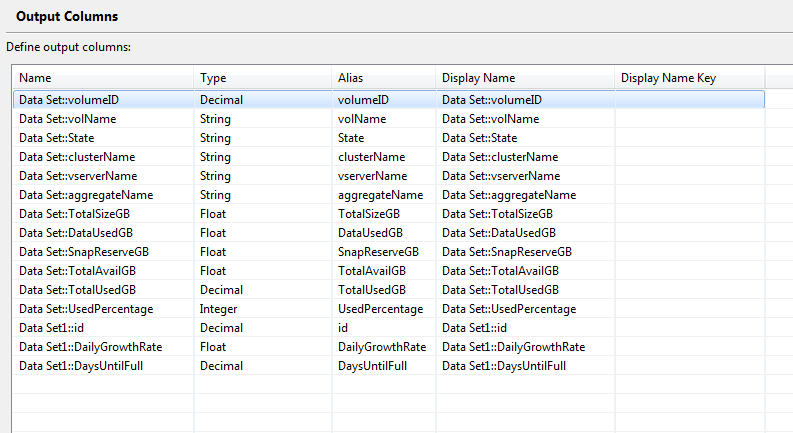Click Display Name cell Data Set::TotalAvailGB
This screenshot has height=433, width=793.
[x=525, y=271]
